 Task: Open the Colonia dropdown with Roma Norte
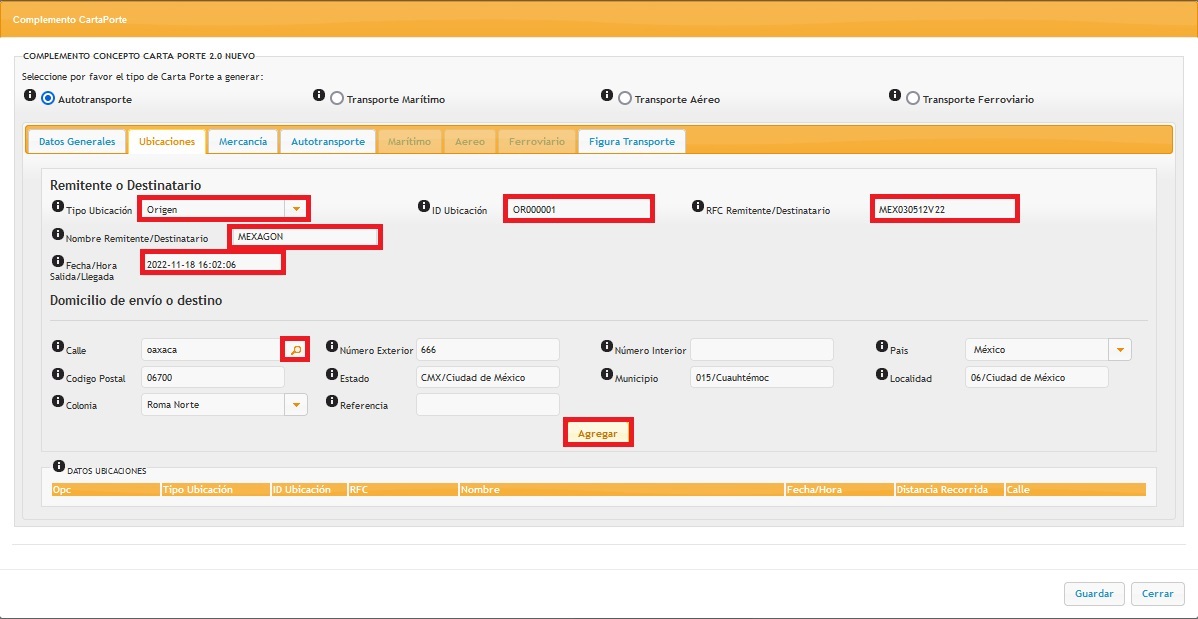point(296,405)
